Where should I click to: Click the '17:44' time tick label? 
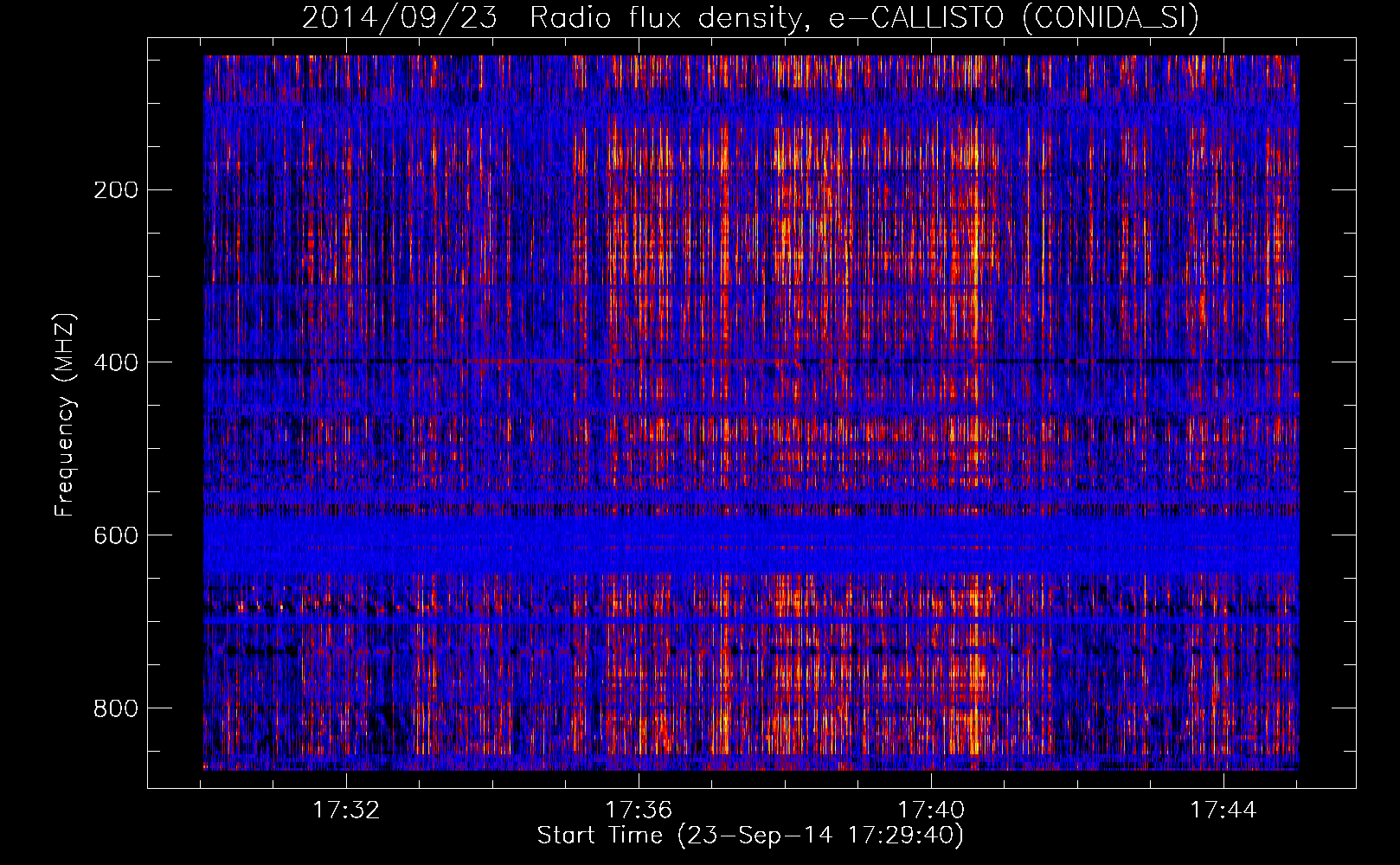tap(1223, 810)
